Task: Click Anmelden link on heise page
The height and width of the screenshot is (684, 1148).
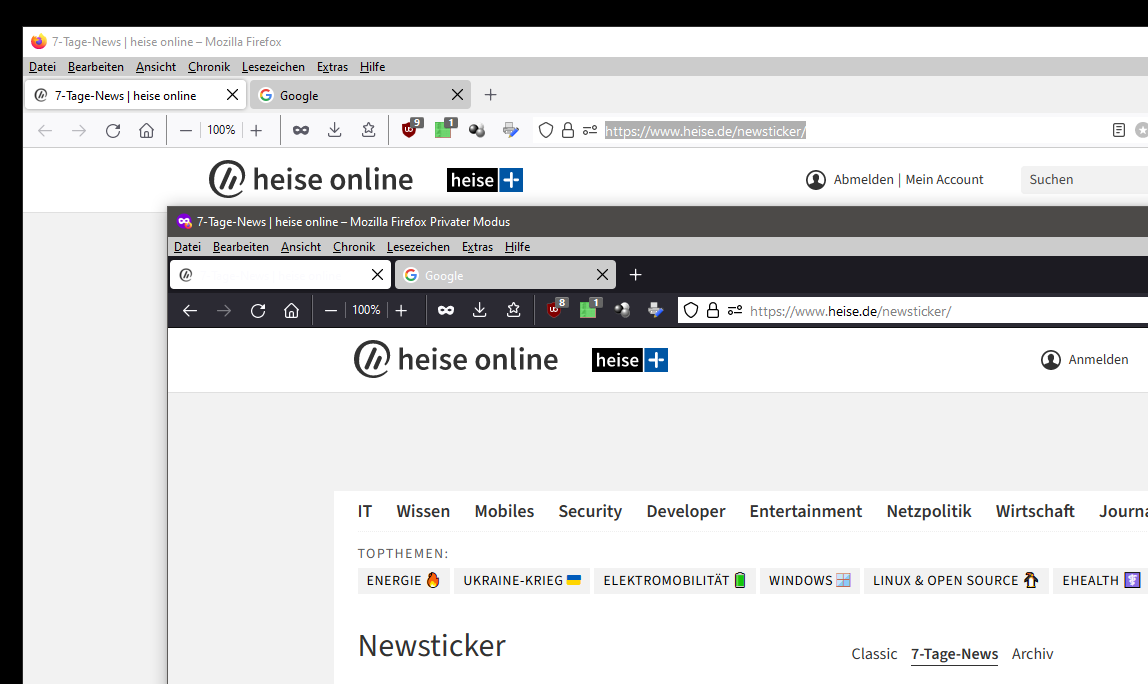Action: [1097, 360]
